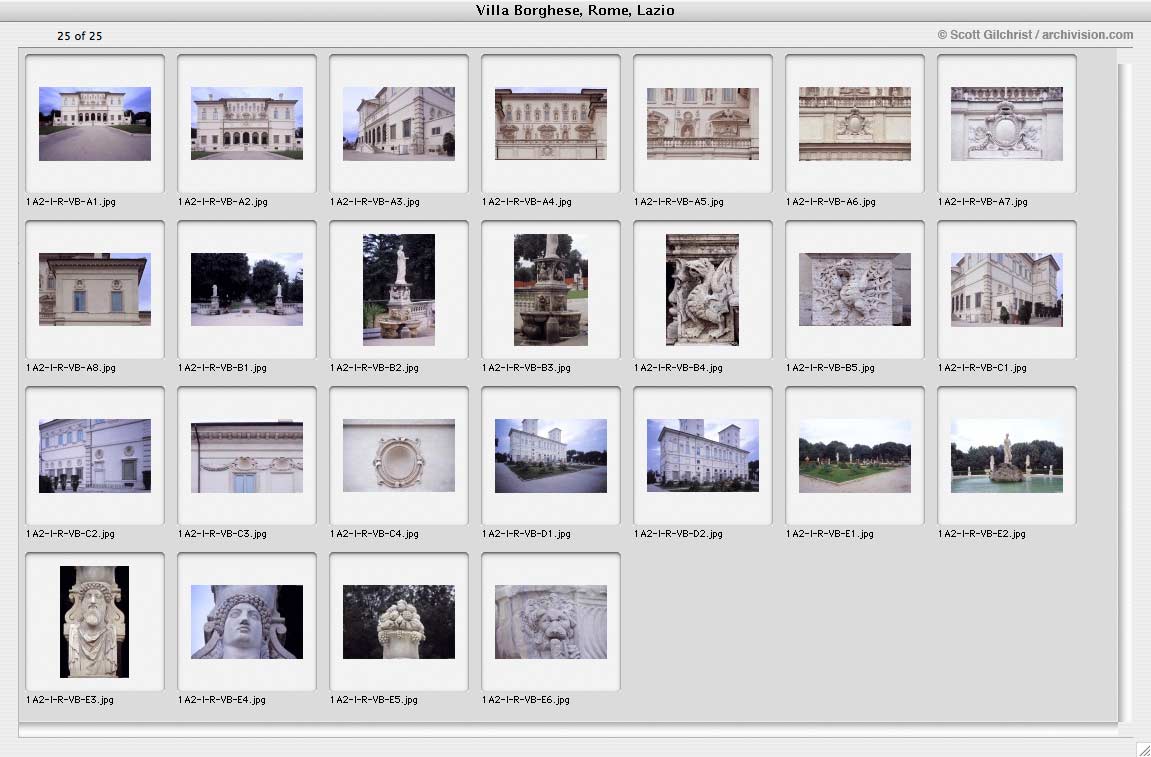Image resolution: width=1151 pixels, height=757 pixels.
Task: Select the 1A2-I-R-VB-A7.jpg crest relief thumbnail
Action: [1006, 123]
